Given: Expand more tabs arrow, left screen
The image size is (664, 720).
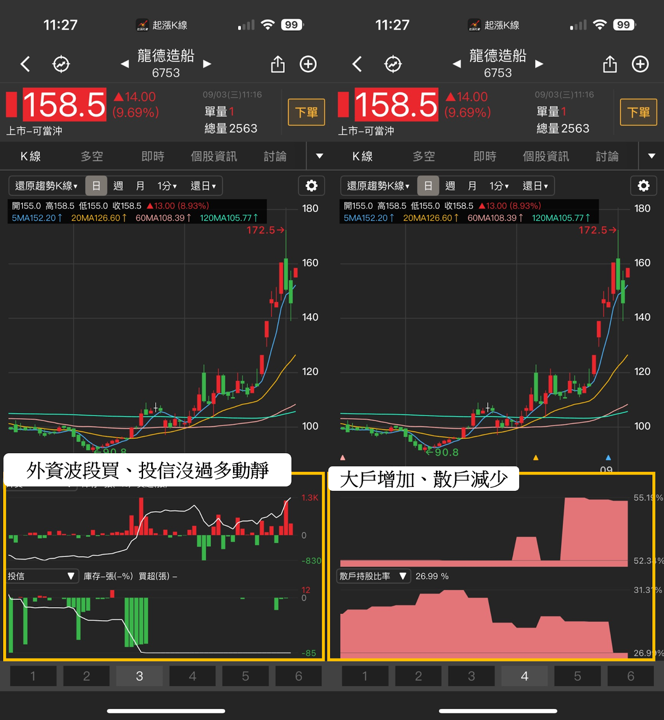Looking at the screenshot, I should tap(320, 156).
